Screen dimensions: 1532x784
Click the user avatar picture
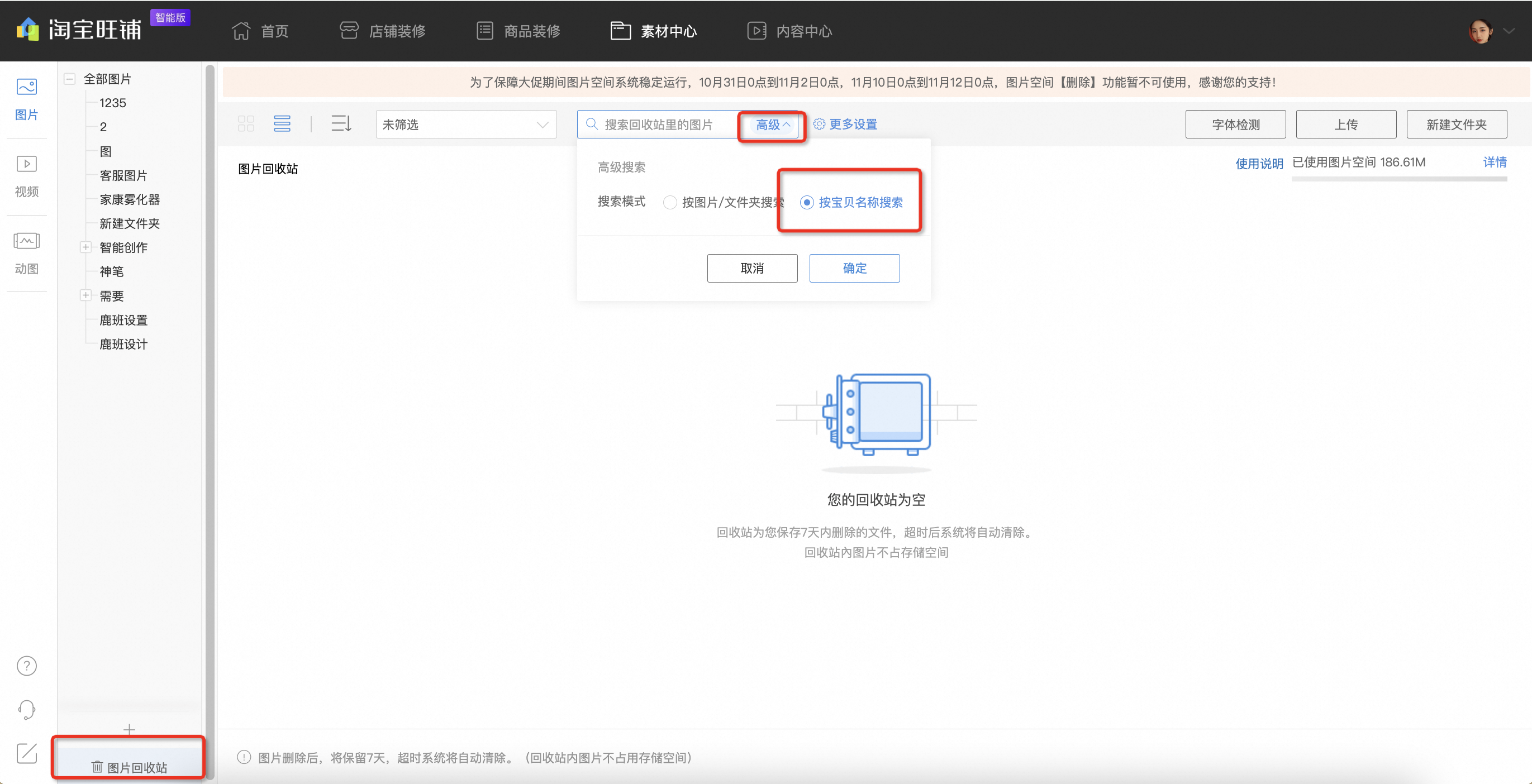click(1480, 31)
